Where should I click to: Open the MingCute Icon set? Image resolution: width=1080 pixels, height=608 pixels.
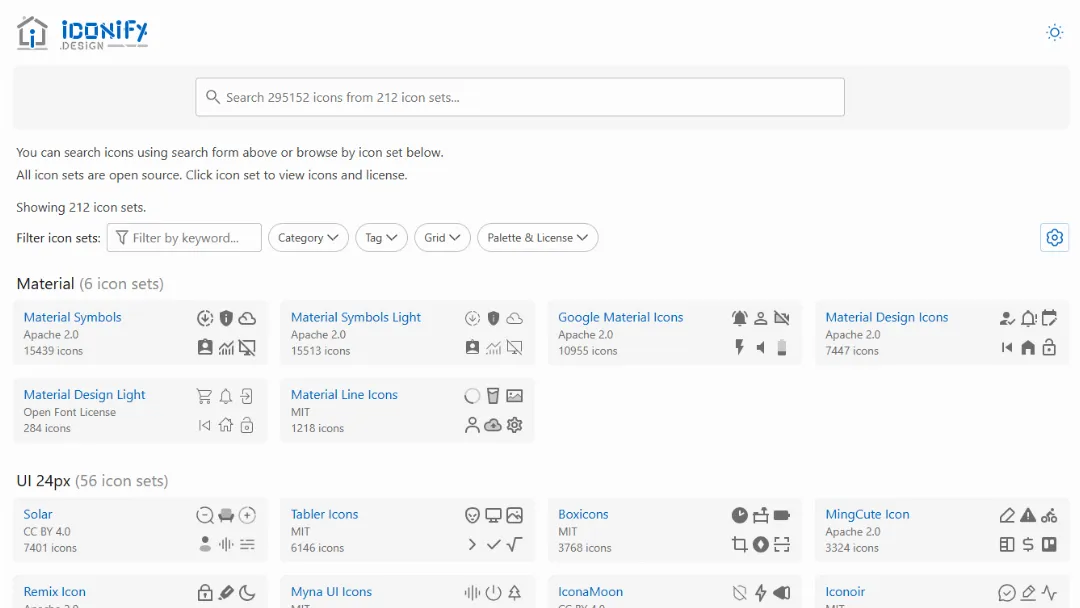[x=867, y=514]
